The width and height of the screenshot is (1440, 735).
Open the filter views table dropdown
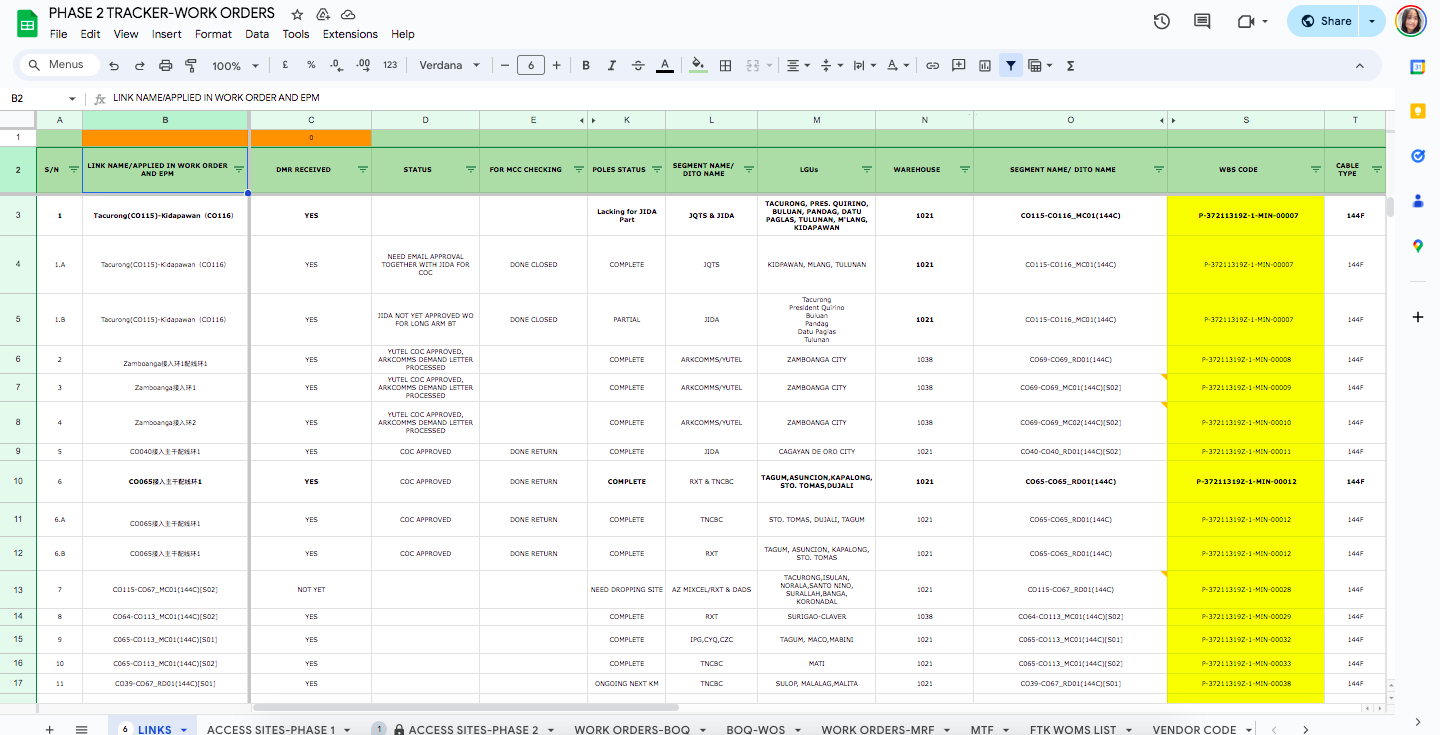pyautogui.click(x=1040, y=65)
